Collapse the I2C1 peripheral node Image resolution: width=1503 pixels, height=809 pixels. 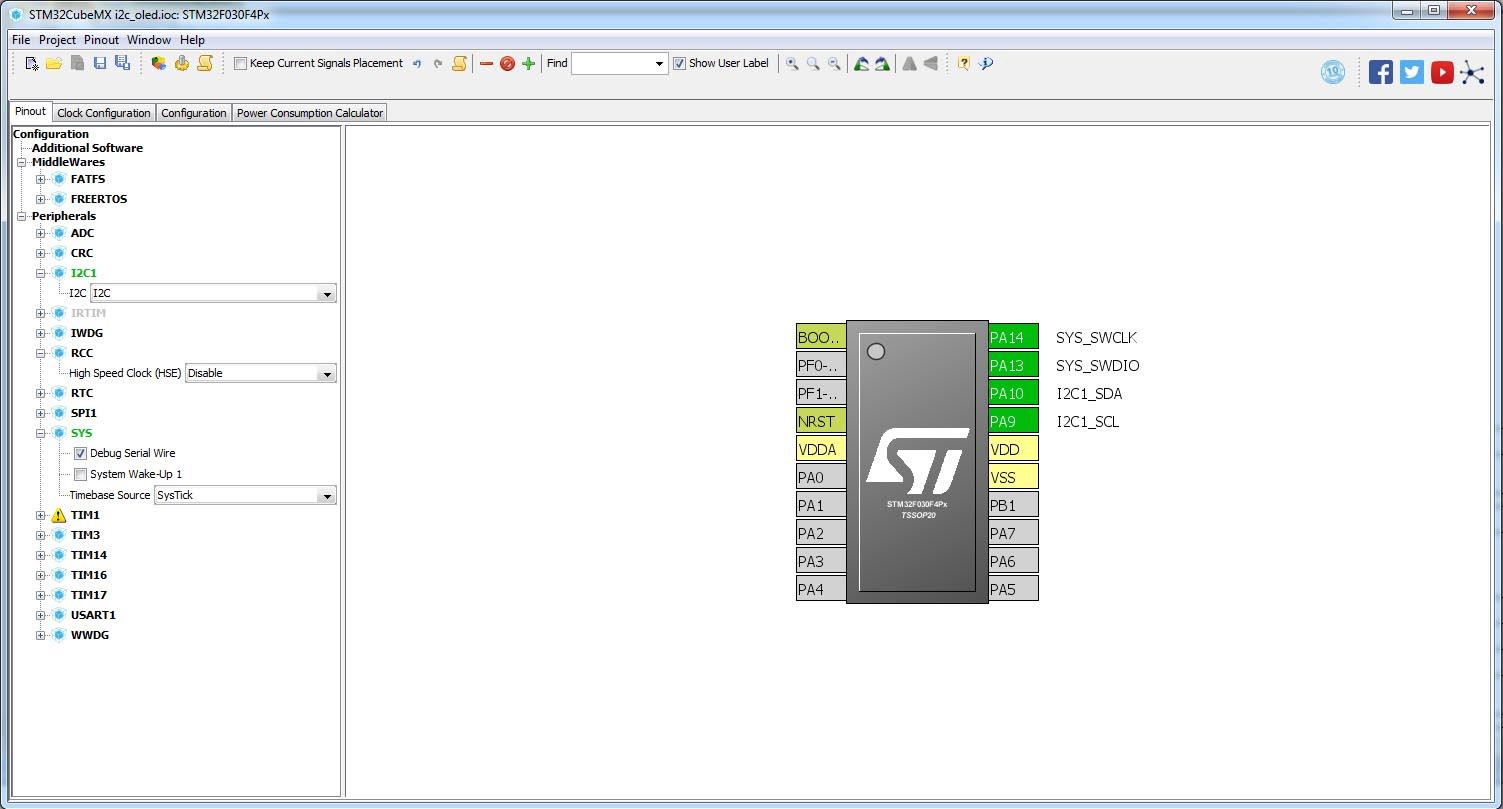[41, 273]
